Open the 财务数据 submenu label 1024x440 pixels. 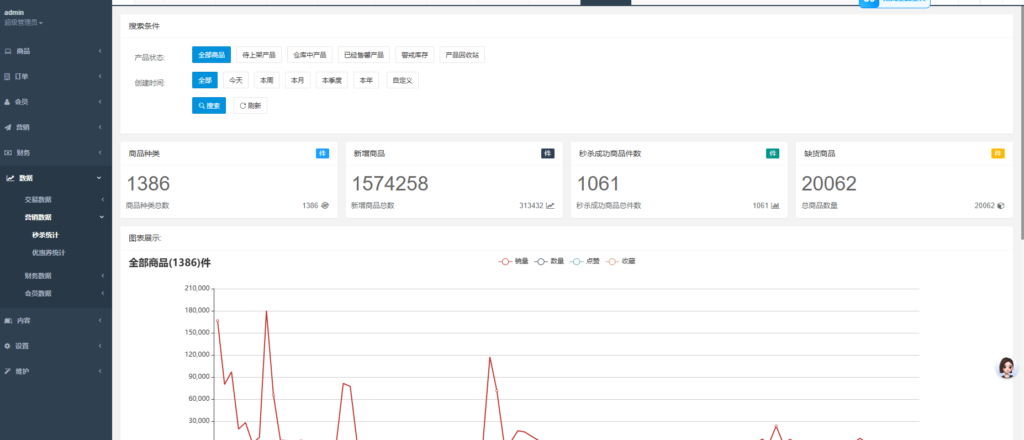(x=38, y=275)
